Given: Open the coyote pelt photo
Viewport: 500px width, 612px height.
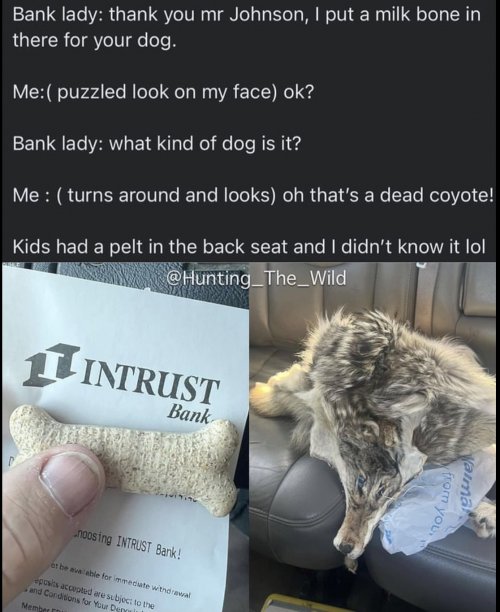Looking at the screenshot, I should tap(374, 436).
